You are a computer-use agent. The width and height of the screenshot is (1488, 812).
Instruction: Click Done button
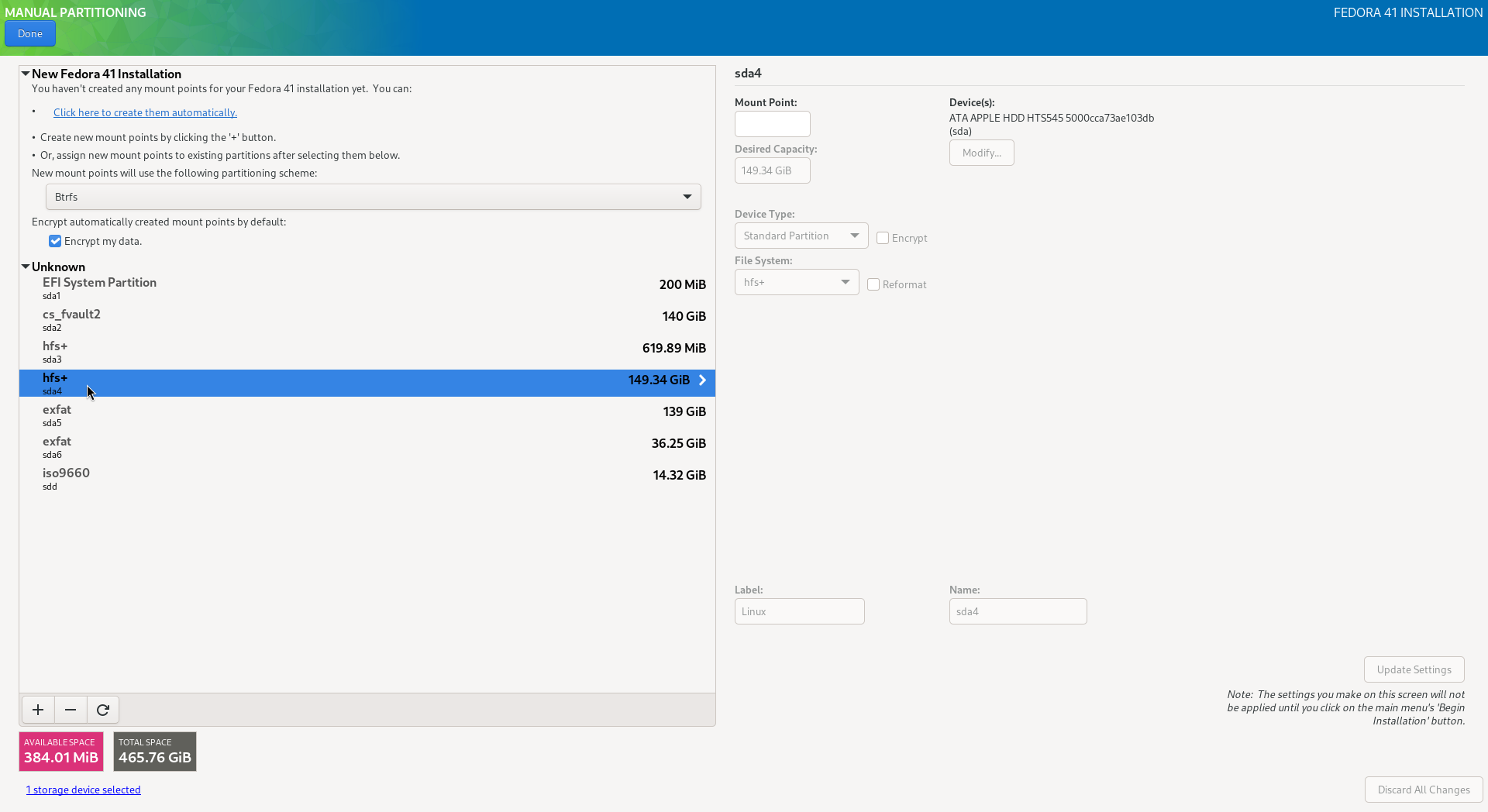[30, 33]
